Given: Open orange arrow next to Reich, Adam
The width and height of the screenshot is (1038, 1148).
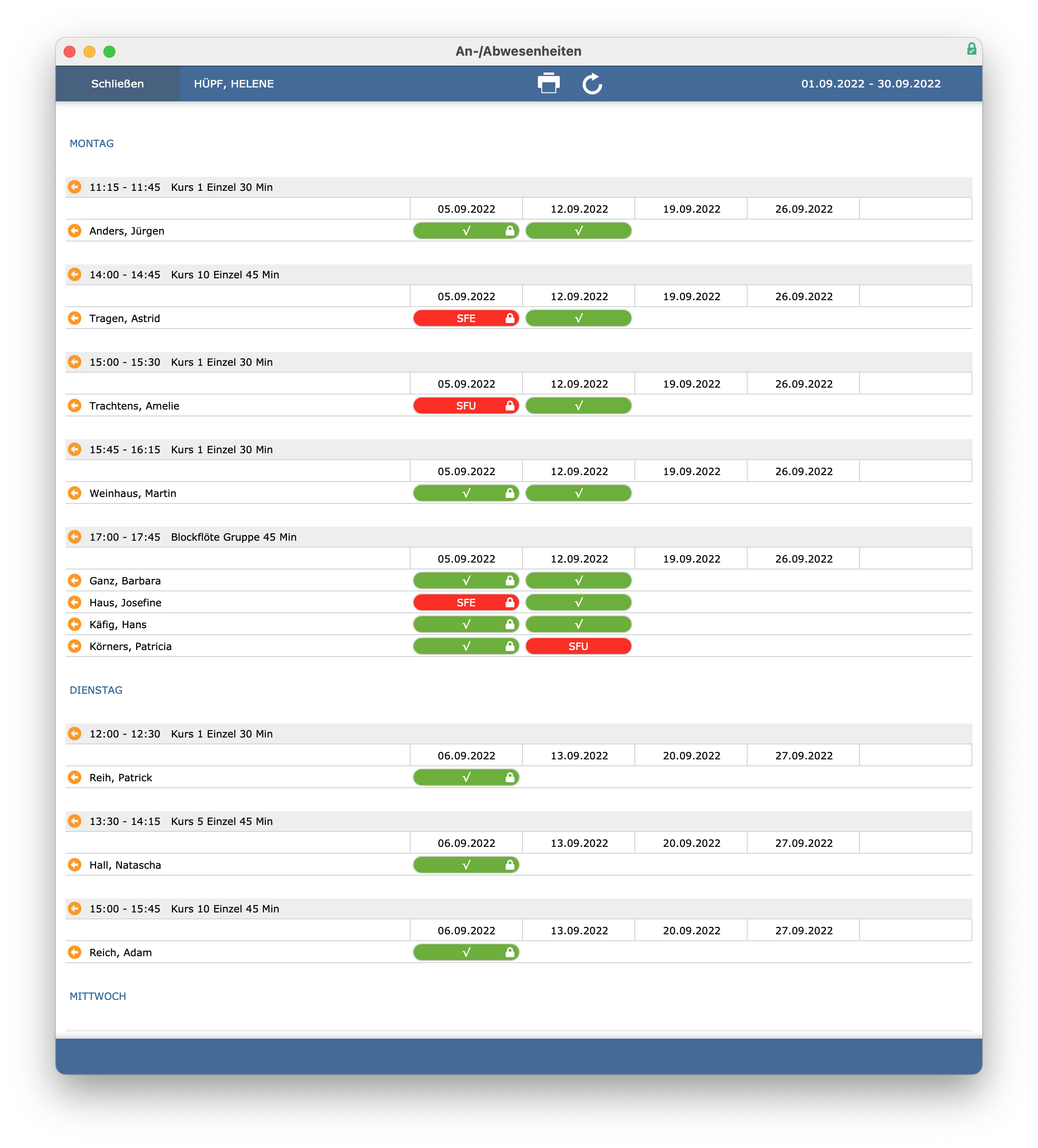Looking at the screenshot, I should click(75, 952).
